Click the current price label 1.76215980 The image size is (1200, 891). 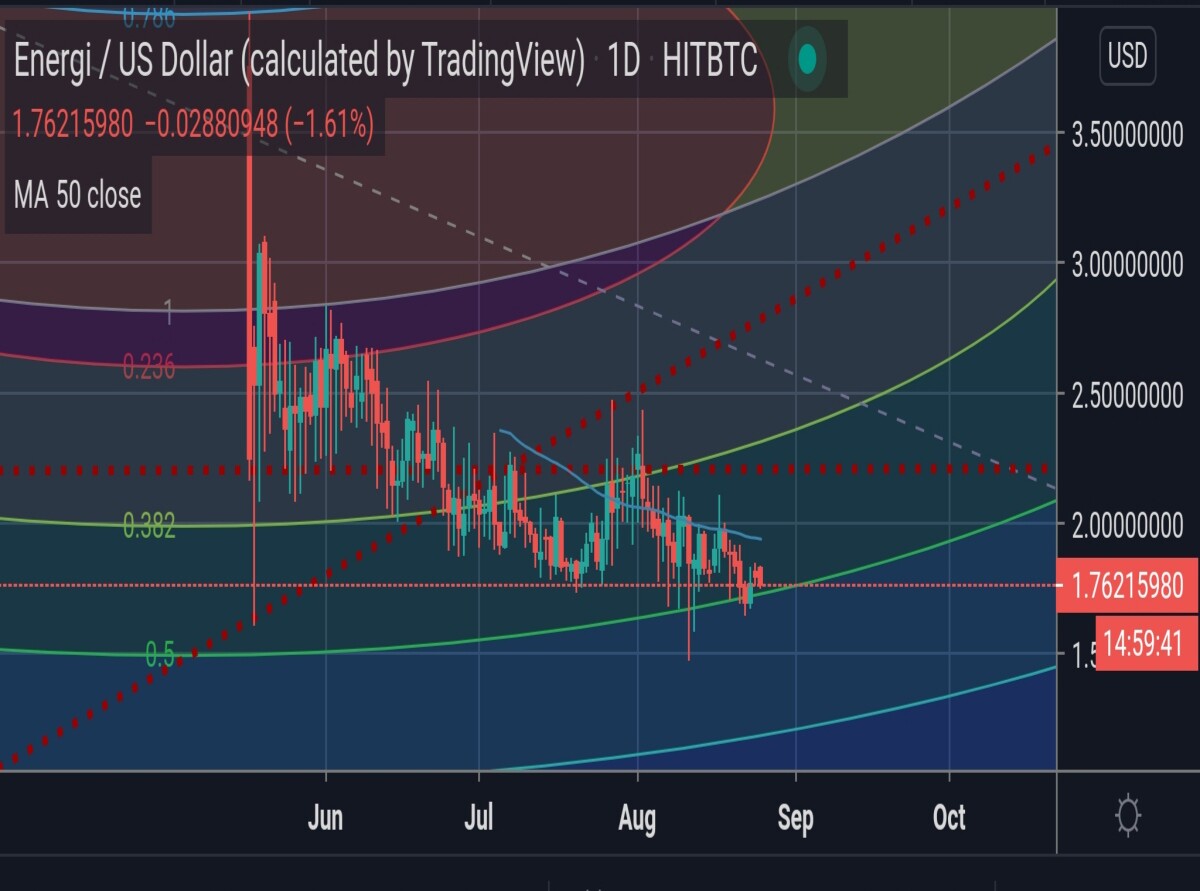(x=1128, y=584)
